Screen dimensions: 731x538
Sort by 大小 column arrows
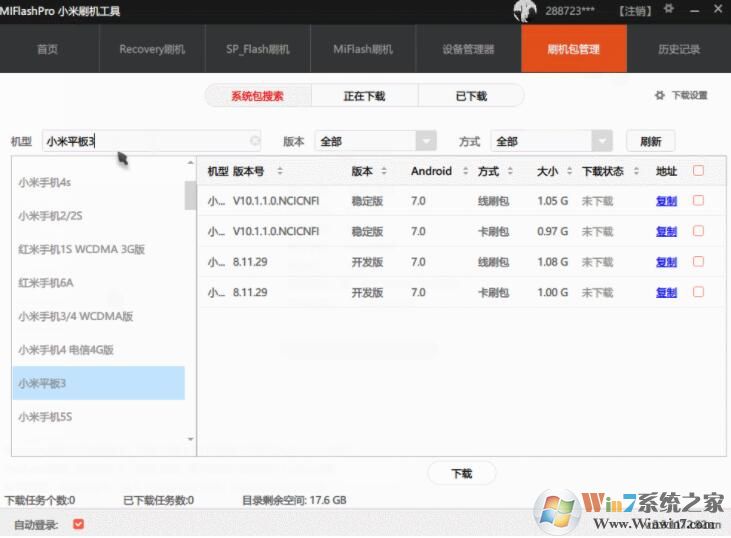(569, 171)
